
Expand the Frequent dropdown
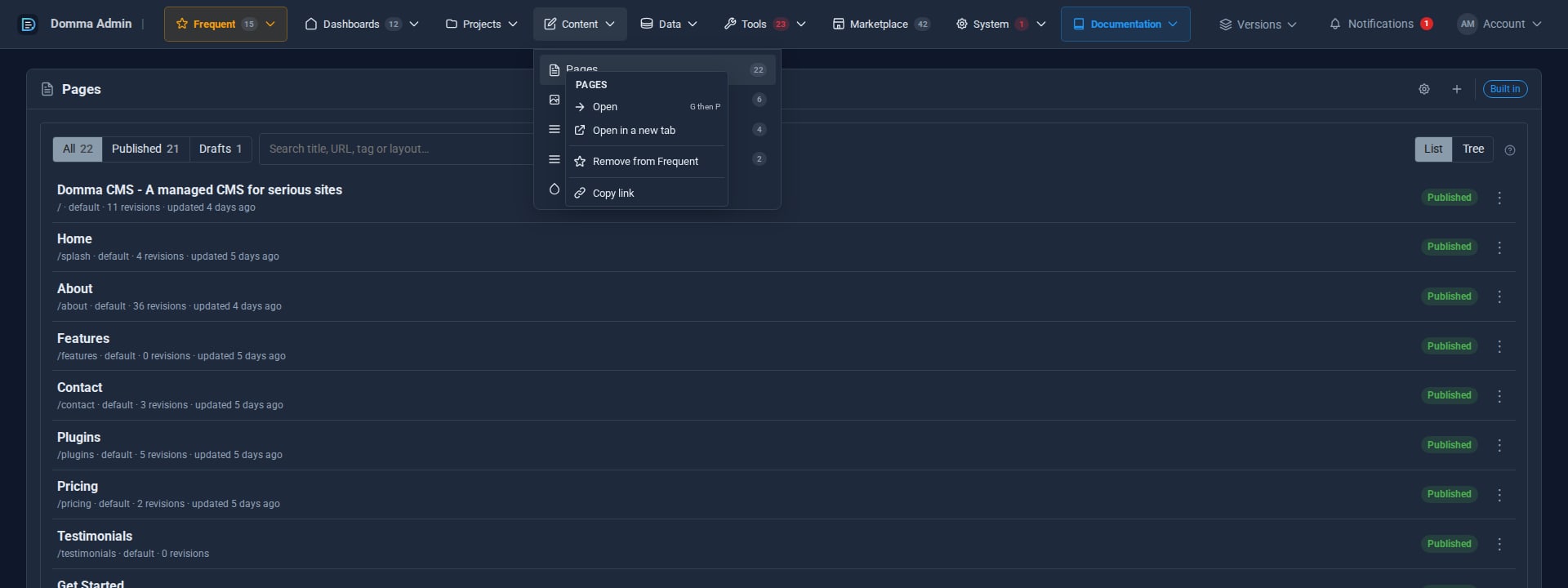coord(225,24)
